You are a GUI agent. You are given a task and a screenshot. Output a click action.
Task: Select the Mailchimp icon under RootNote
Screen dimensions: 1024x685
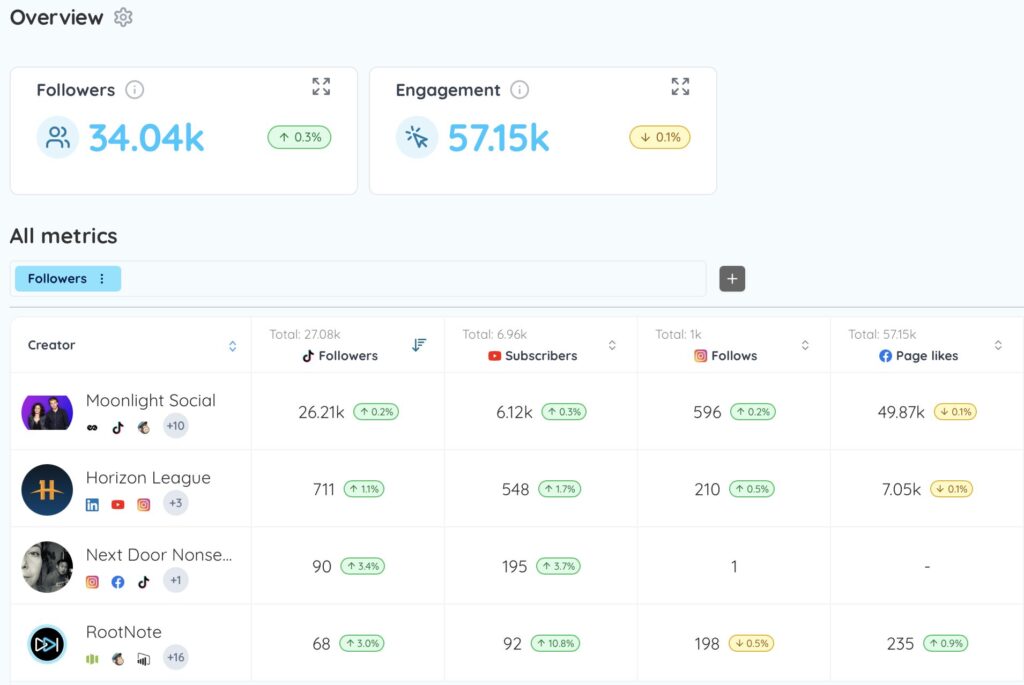117,658
